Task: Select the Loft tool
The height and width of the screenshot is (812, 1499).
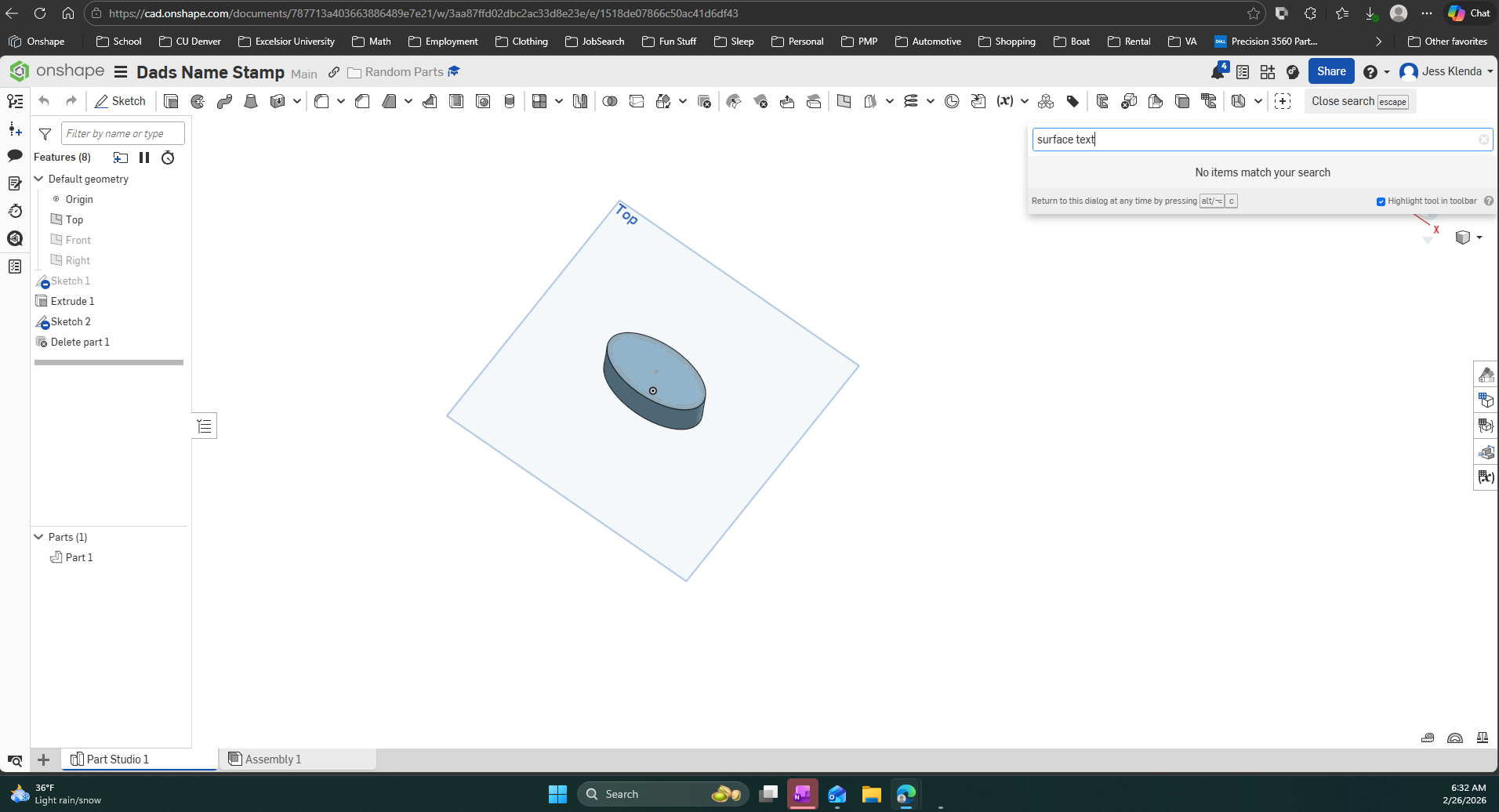Action: [x=251, y=101]
